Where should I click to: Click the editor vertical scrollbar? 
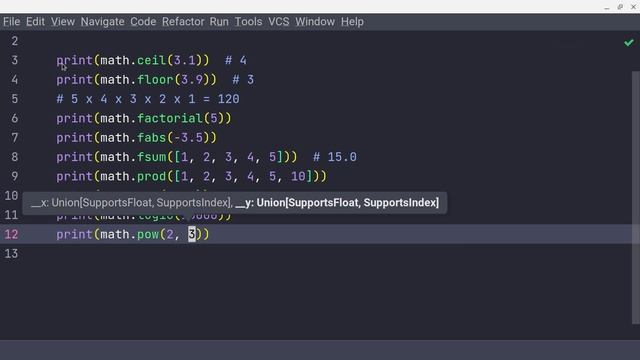click(x=636, y=198)
